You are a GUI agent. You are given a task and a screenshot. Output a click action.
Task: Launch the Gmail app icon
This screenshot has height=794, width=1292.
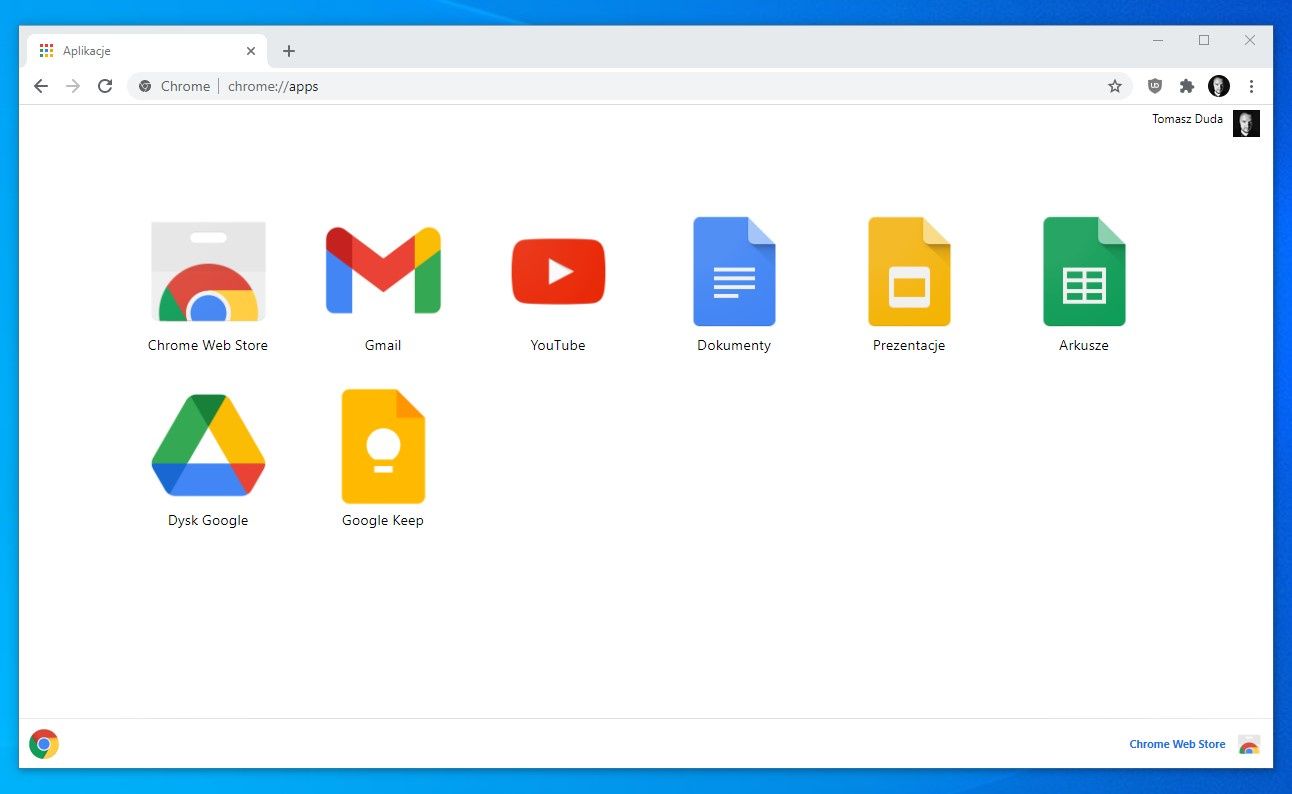pyautogui.click(x=383, y=271)
